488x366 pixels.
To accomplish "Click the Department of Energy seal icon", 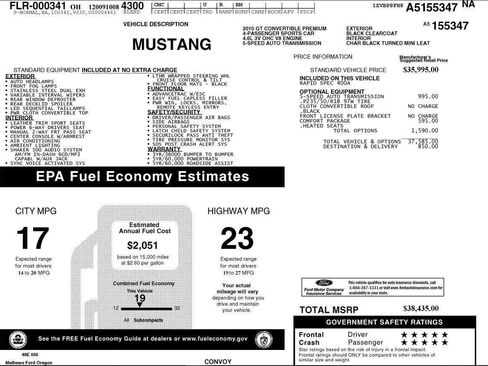I will point(264,340).
